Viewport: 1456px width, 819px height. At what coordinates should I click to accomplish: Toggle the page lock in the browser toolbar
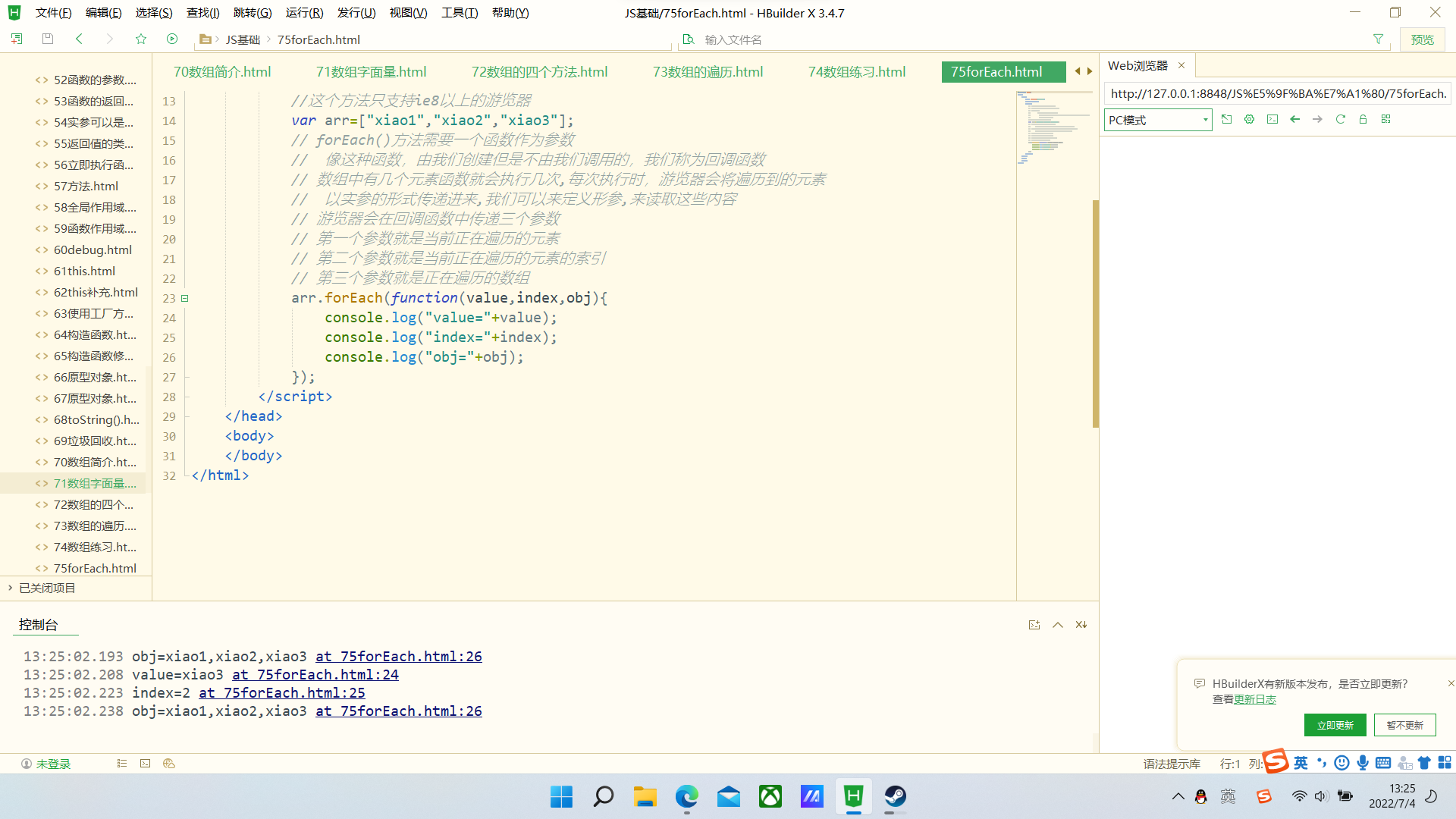point(1363,119)
